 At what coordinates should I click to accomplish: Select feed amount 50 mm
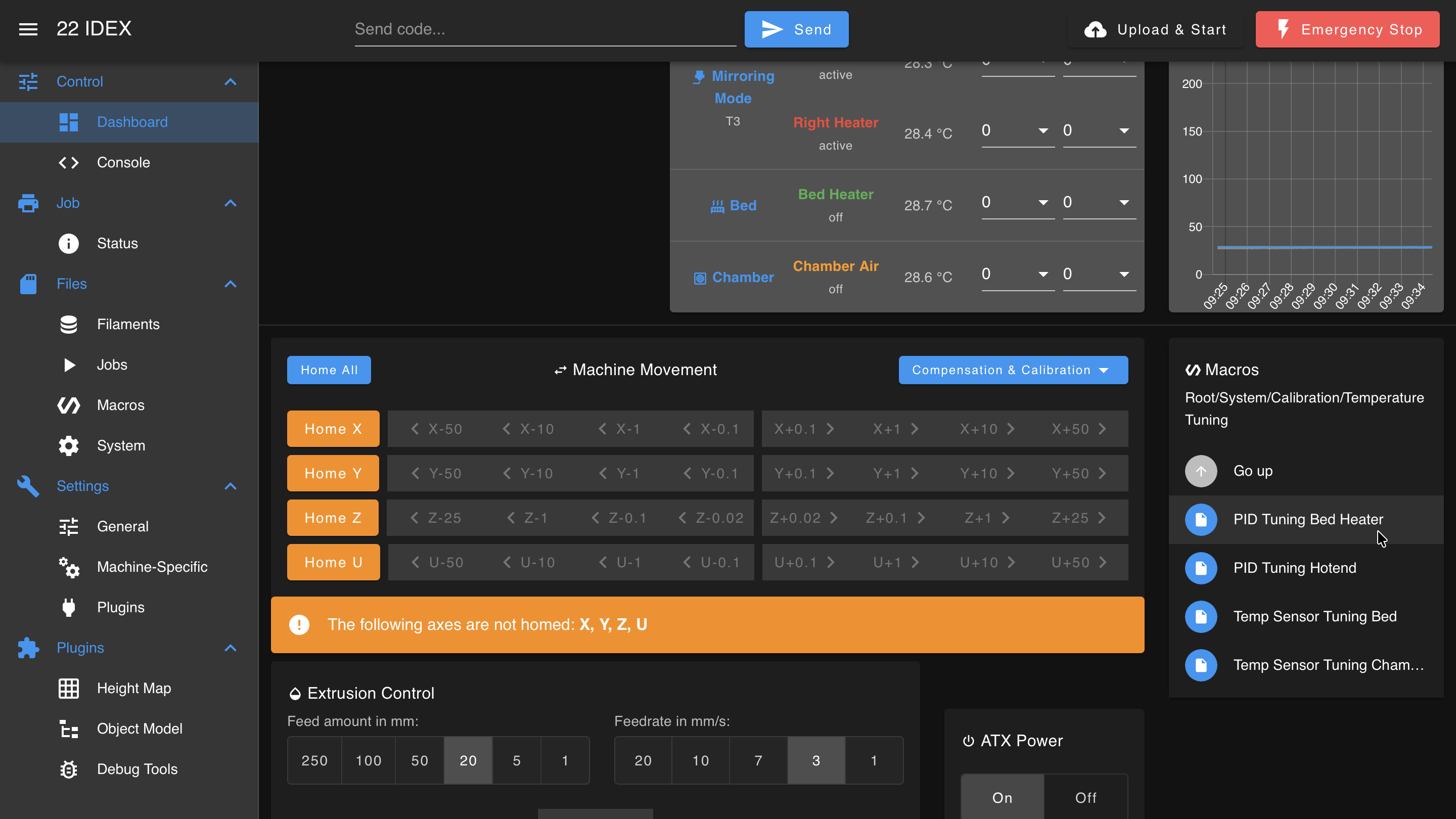(x=420, y=761)
